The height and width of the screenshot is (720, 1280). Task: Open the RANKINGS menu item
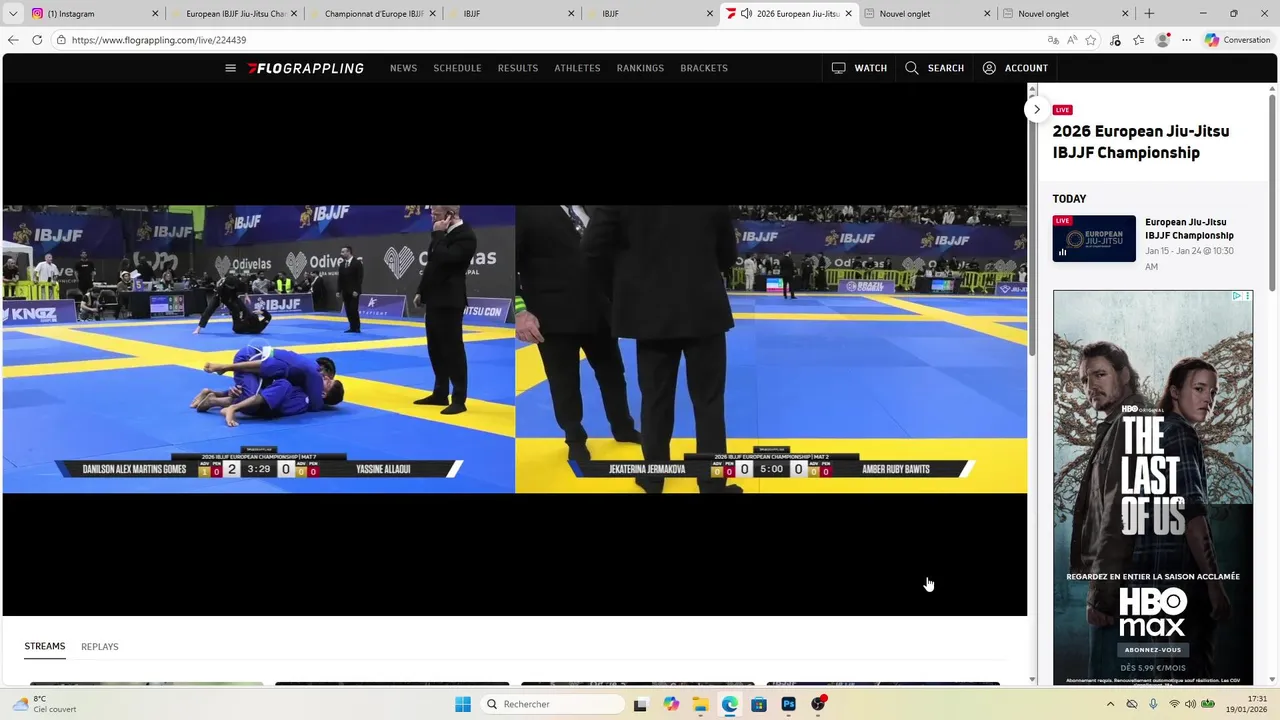coord(640,68)
